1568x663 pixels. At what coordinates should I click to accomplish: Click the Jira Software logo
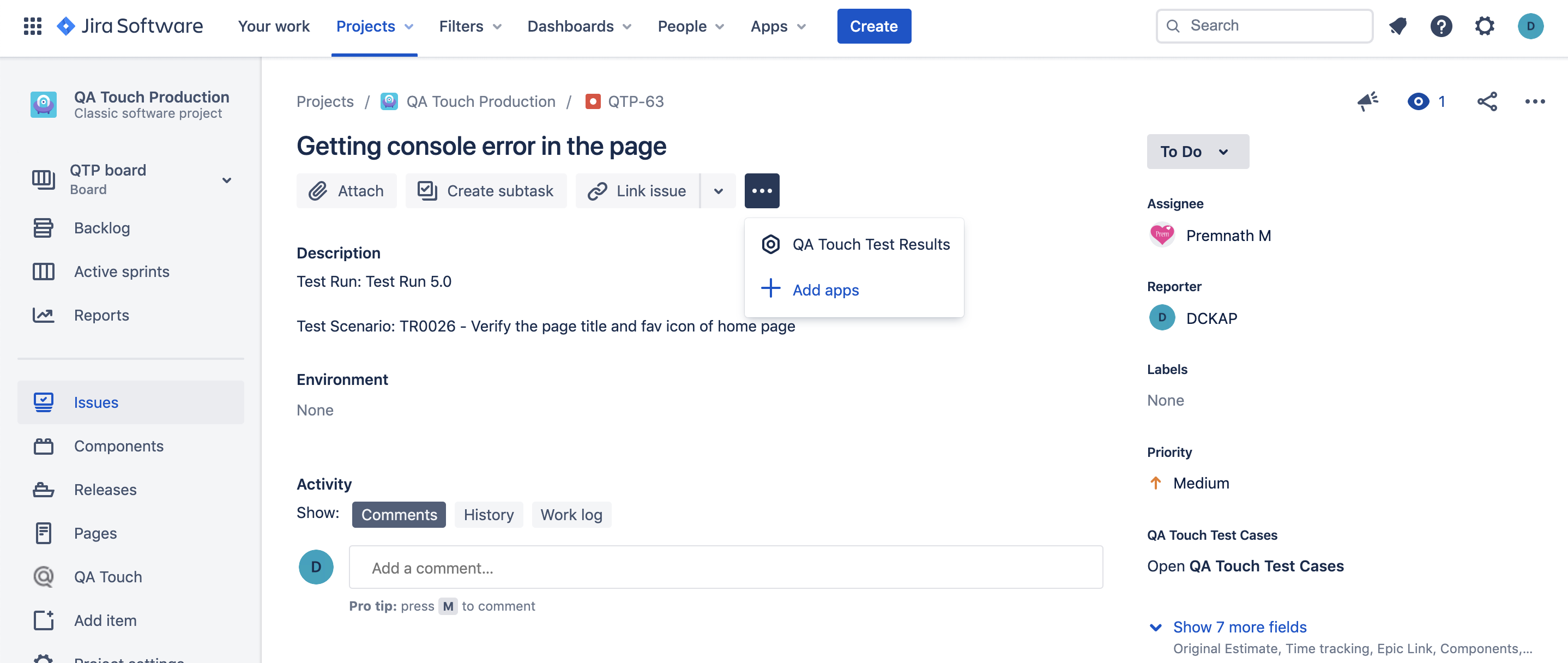(x=130, y=26)
